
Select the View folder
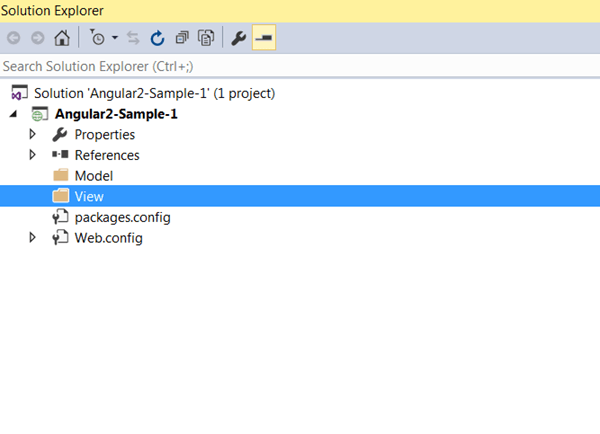tap(88, 196)
